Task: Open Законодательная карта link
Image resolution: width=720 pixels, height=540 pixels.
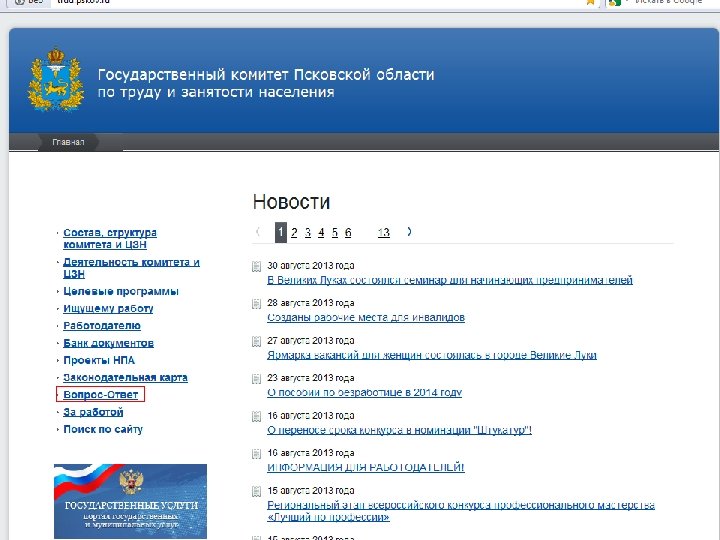Action: click(x=125, y=377)
